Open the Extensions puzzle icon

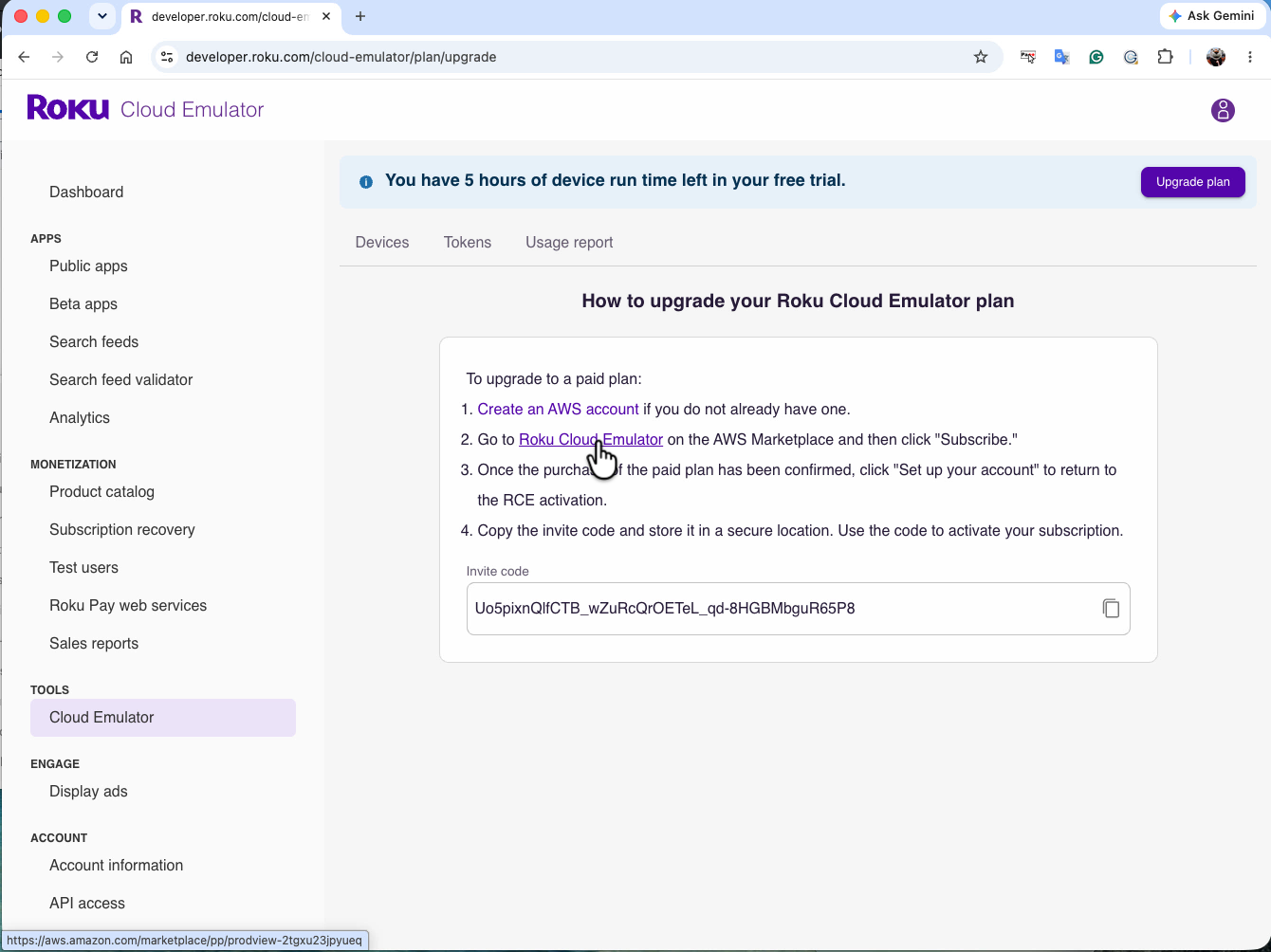pyautogui.click(x=1165, y=57)
